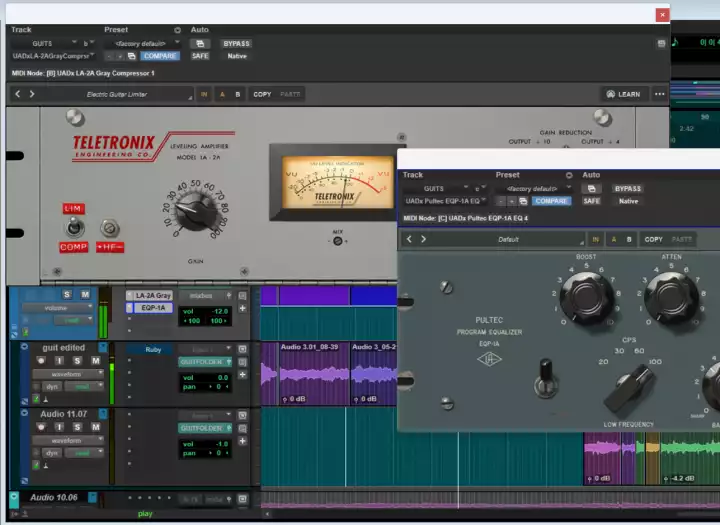
Task: Go to next preset in Pultec window
Action: [423, 239]
